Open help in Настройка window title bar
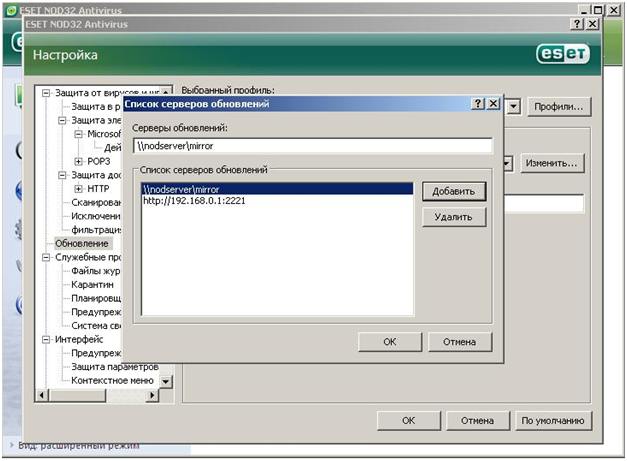The height and width of the screenshot is (461, 627). point(577,24)
